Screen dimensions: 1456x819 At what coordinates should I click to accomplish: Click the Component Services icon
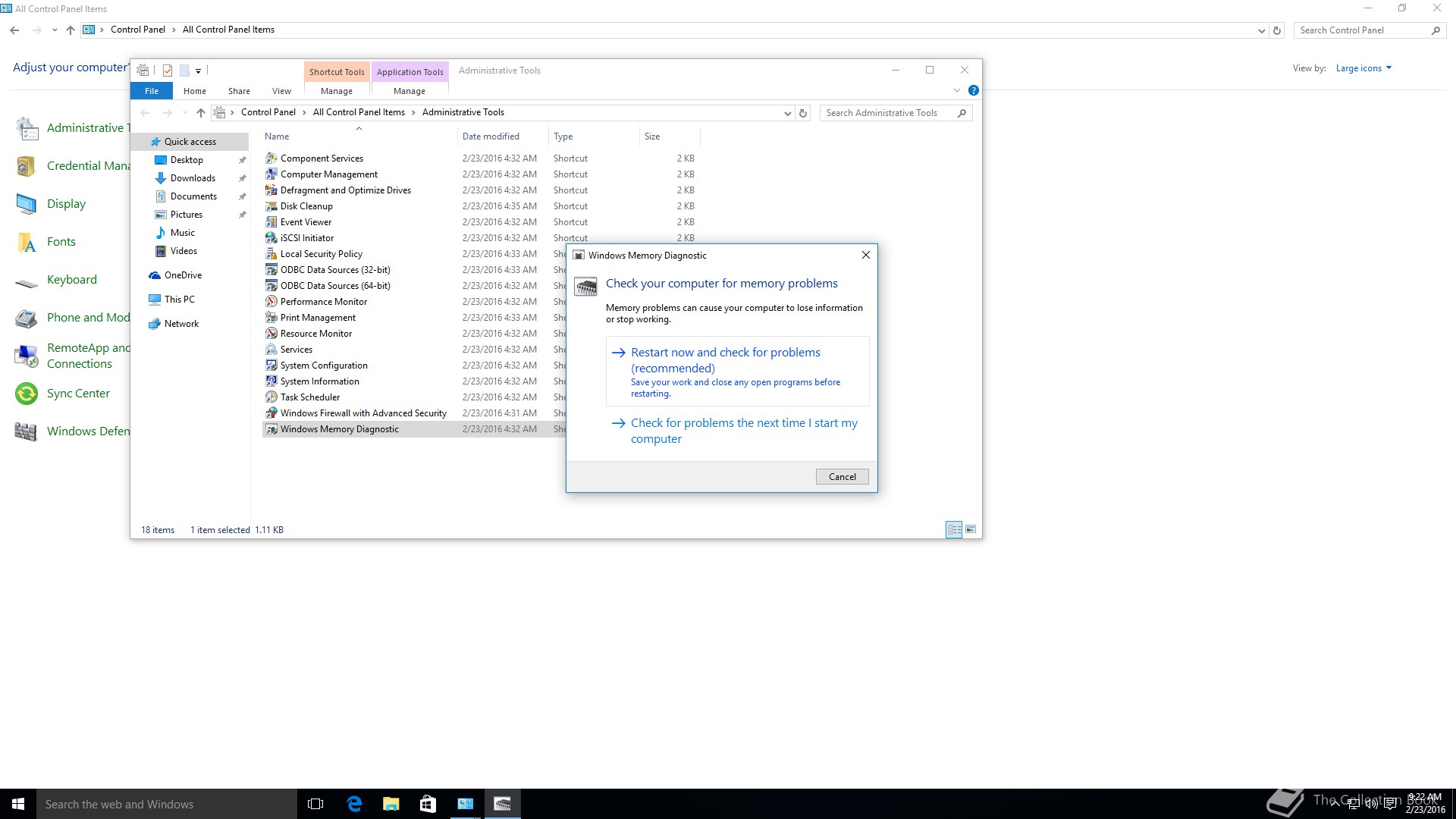coord(271,158)
